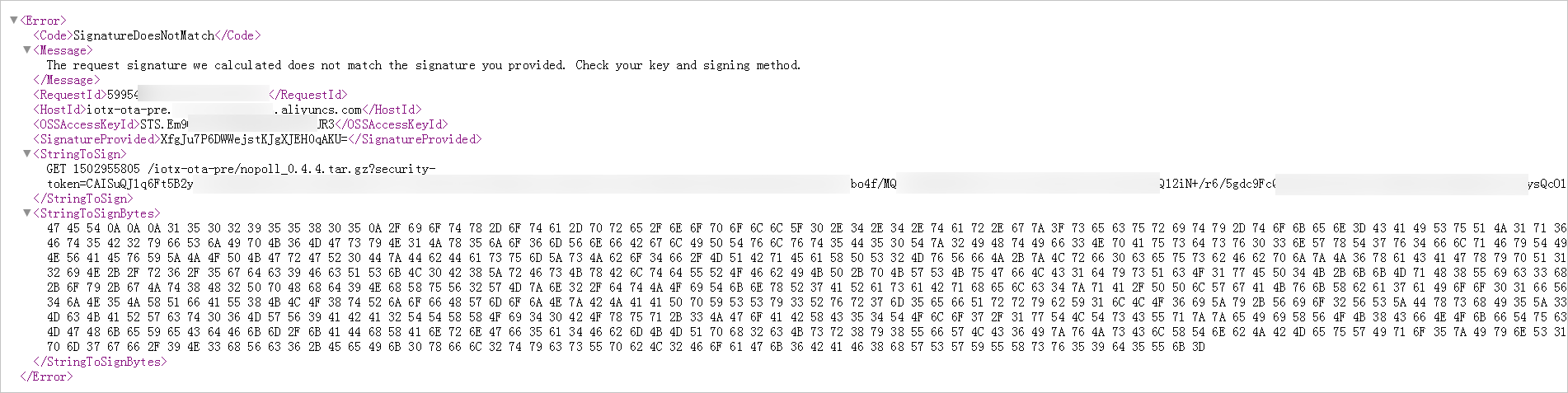Click the opening Message tag
The image size is (1568, 393).
[63, 50]
